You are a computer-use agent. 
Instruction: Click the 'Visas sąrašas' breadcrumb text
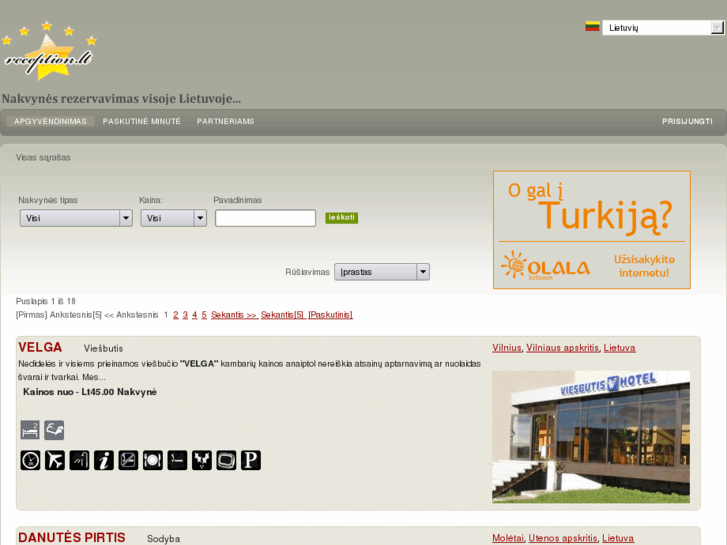click(43, 158)
